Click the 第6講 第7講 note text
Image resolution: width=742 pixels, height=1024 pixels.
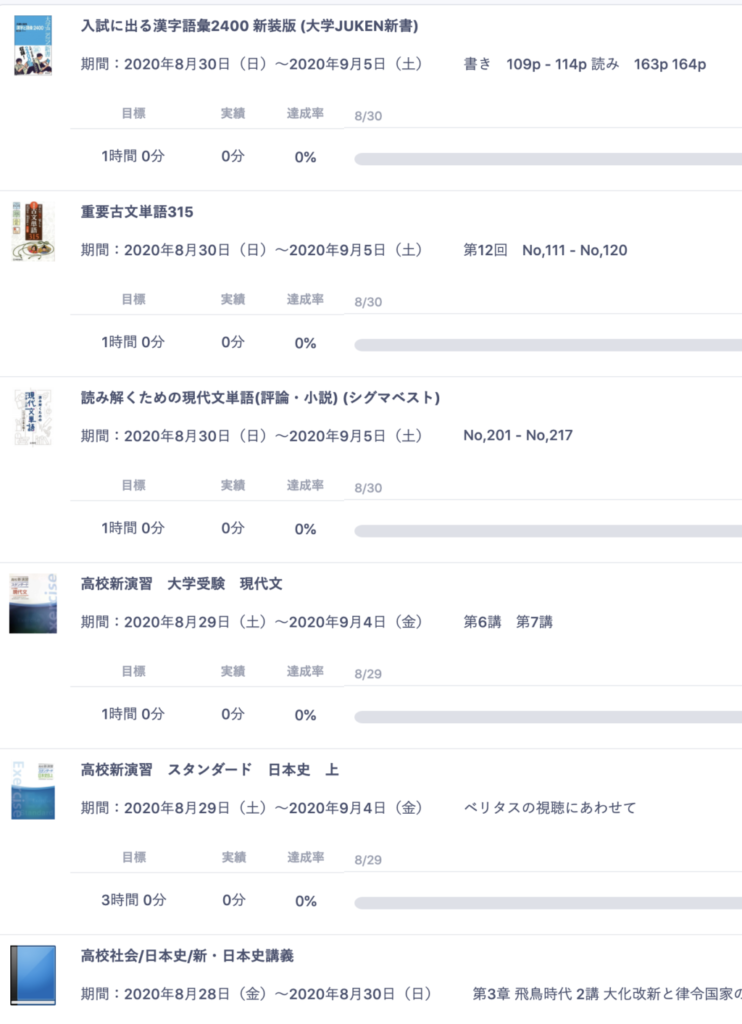pyautogui.click(x=508, y=622)
